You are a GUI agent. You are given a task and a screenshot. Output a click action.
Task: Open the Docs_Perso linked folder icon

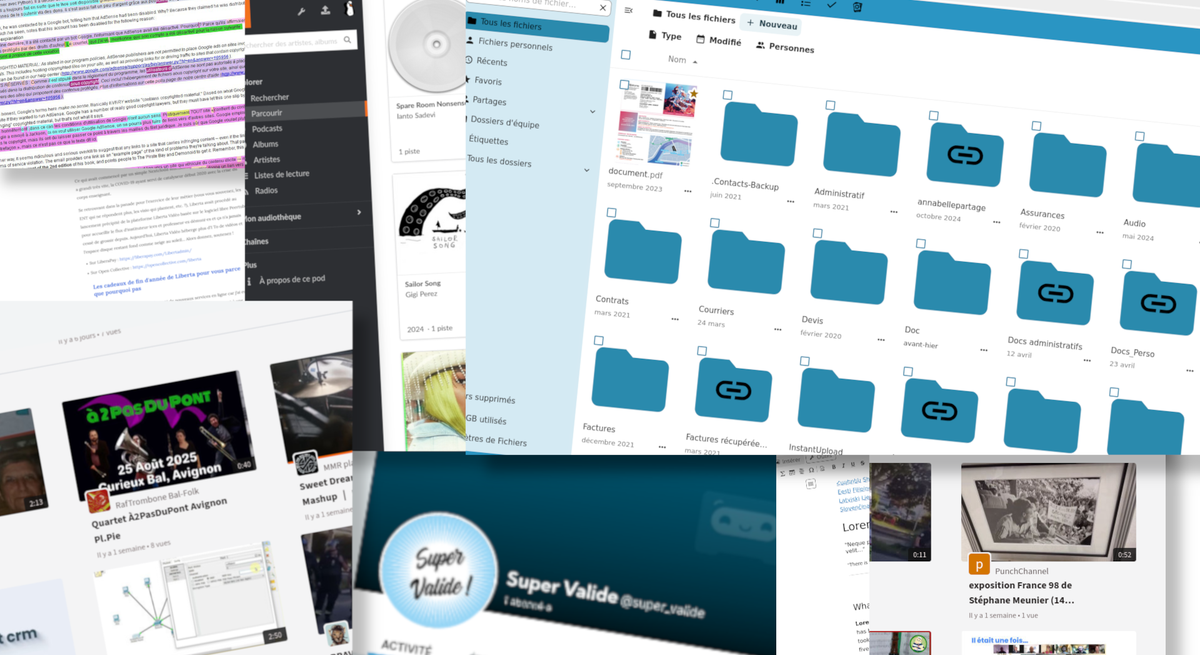pyautogui.click(x=1158, y=303)
